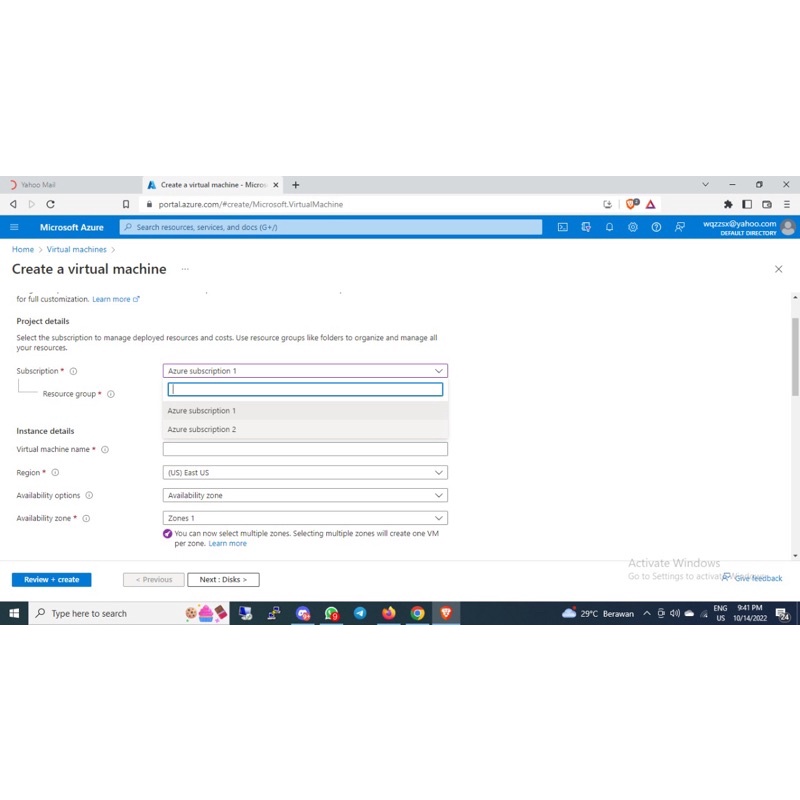The width and height of the screenshot is (800, 800).
Task: Click the Brave Rewards triangle icon
Action: [651, 204]
